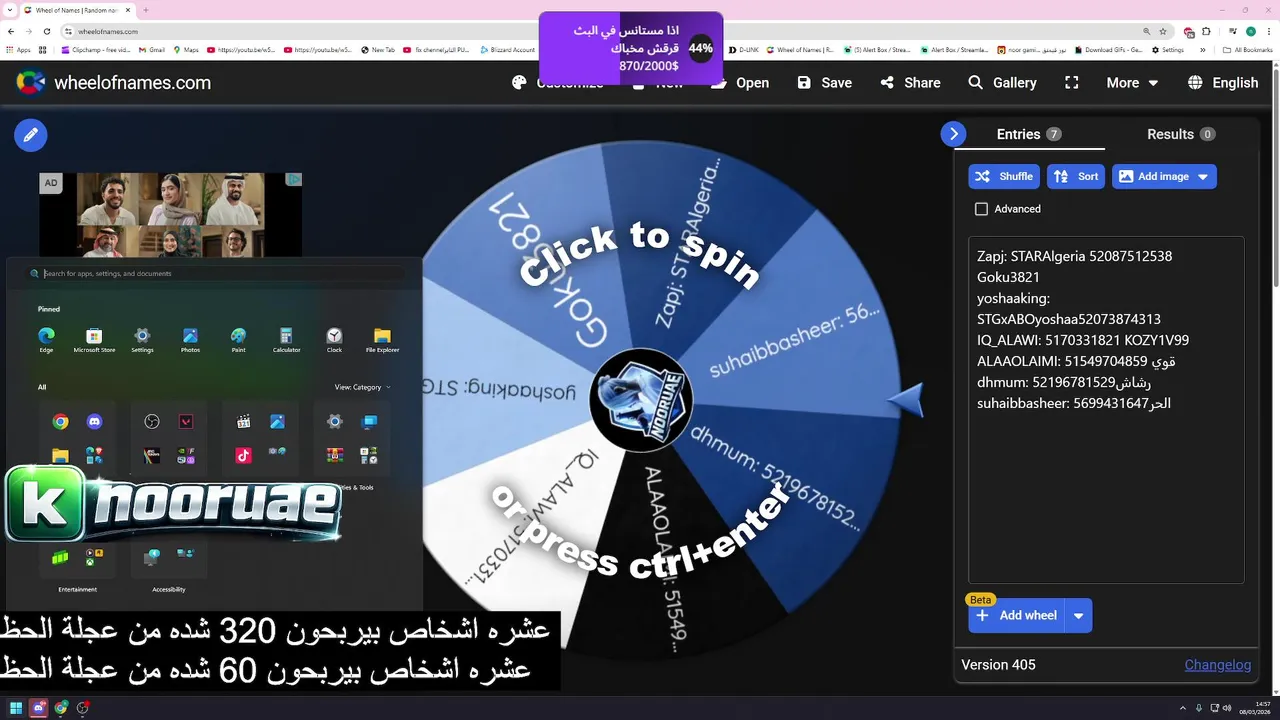
Task: Open OBS from the taskbar
Action: [x=83, y=708]
